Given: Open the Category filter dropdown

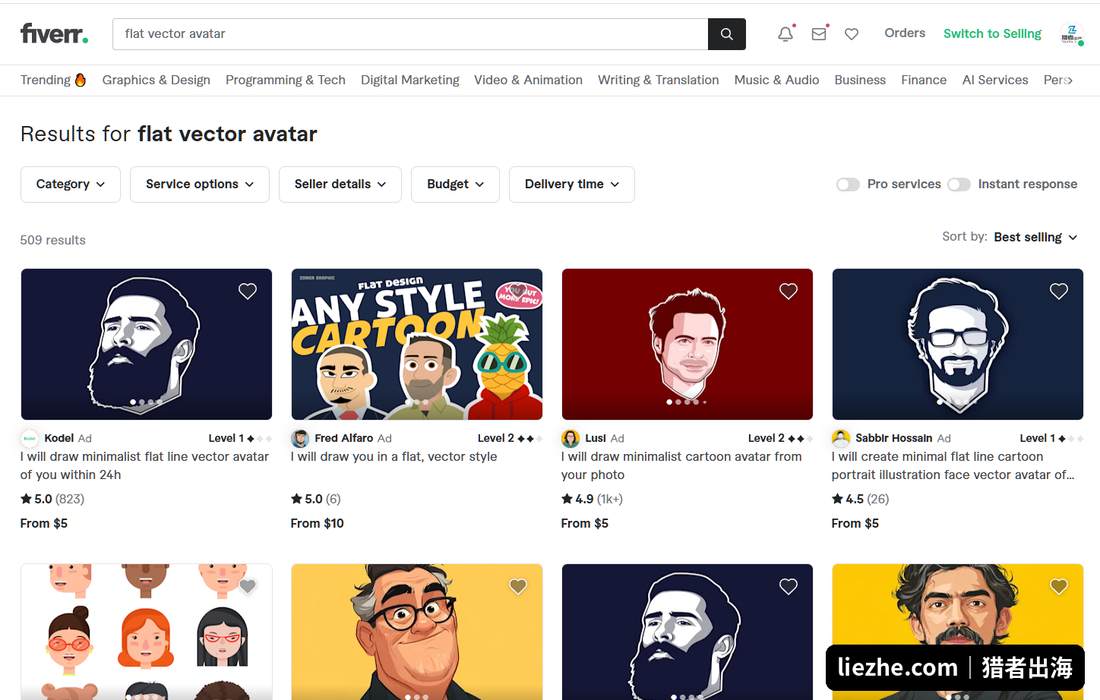Looking at the screenshot, I should click(70, 184).
